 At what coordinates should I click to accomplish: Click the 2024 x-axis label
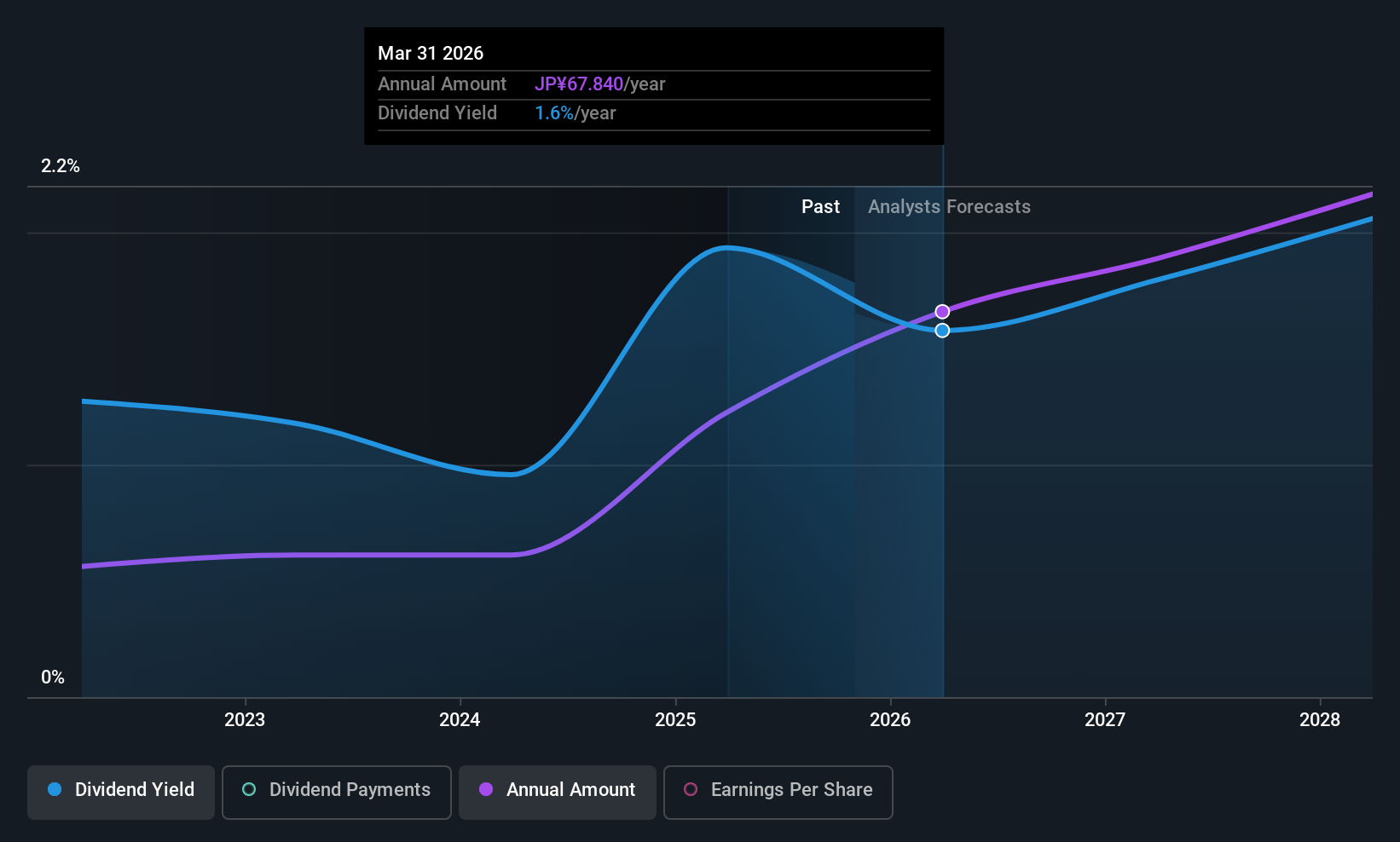[460, 719]
